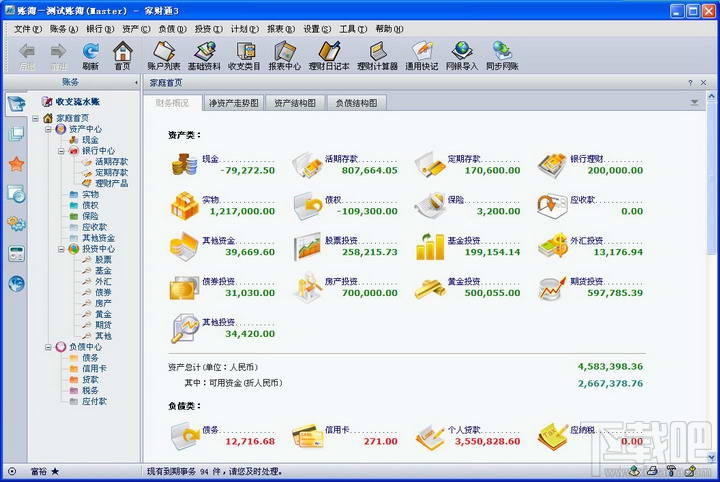Click the 期货投资 trend icon
The width and height of the screenshot is (720, 482).
pyautogui.click(x=552, y=288)
